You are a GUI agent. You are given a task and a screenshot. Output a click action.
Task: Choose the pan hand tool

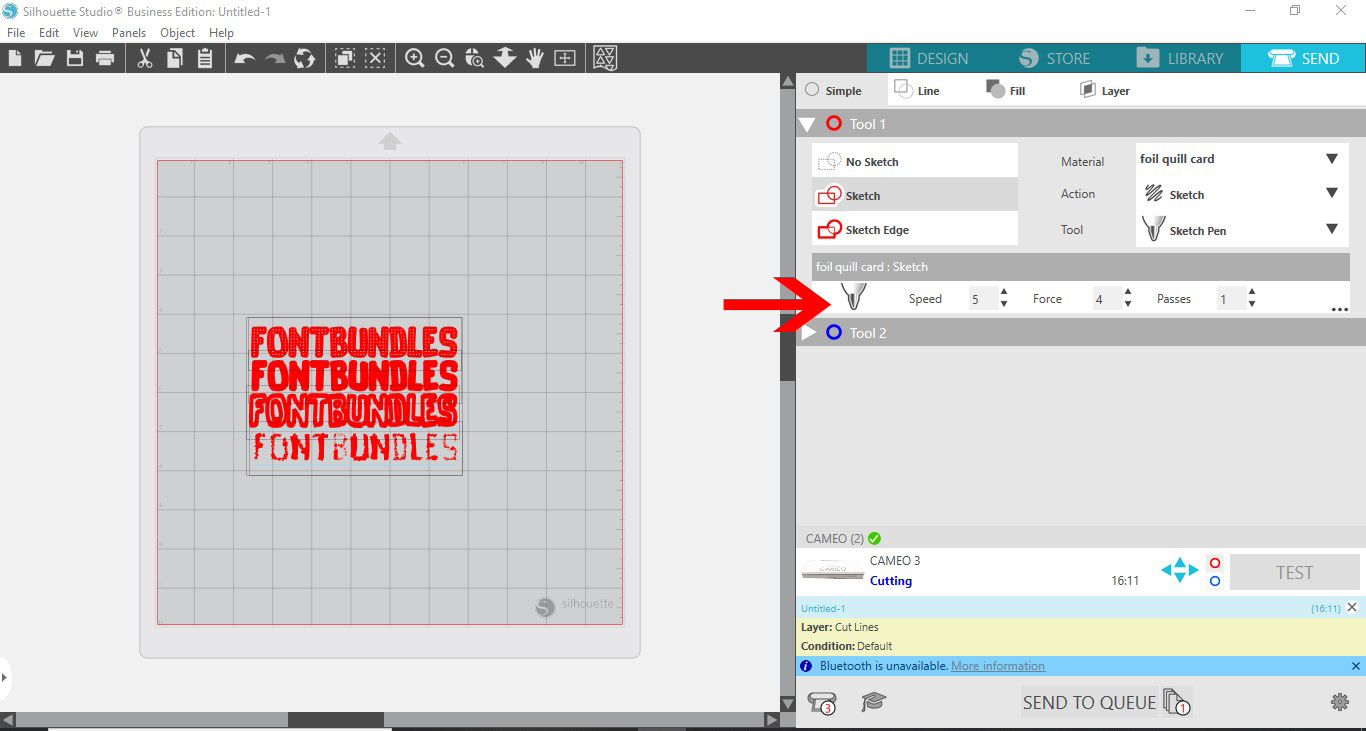click(x=535, y=58)
